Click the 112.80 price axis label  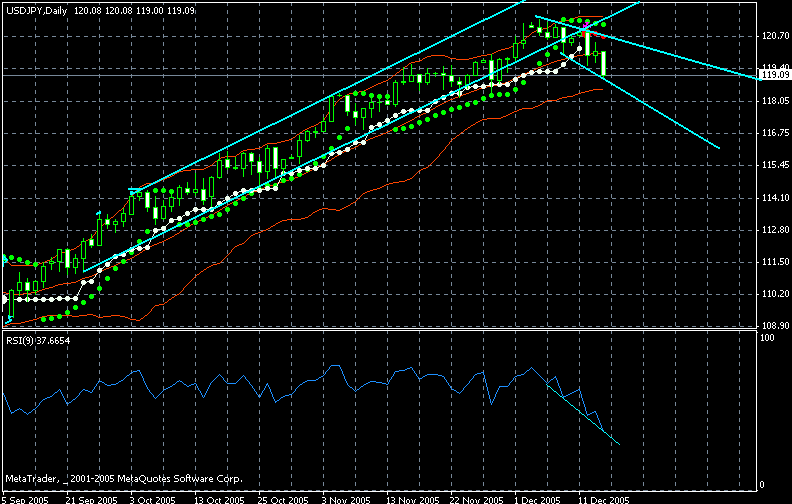point(775,230)
